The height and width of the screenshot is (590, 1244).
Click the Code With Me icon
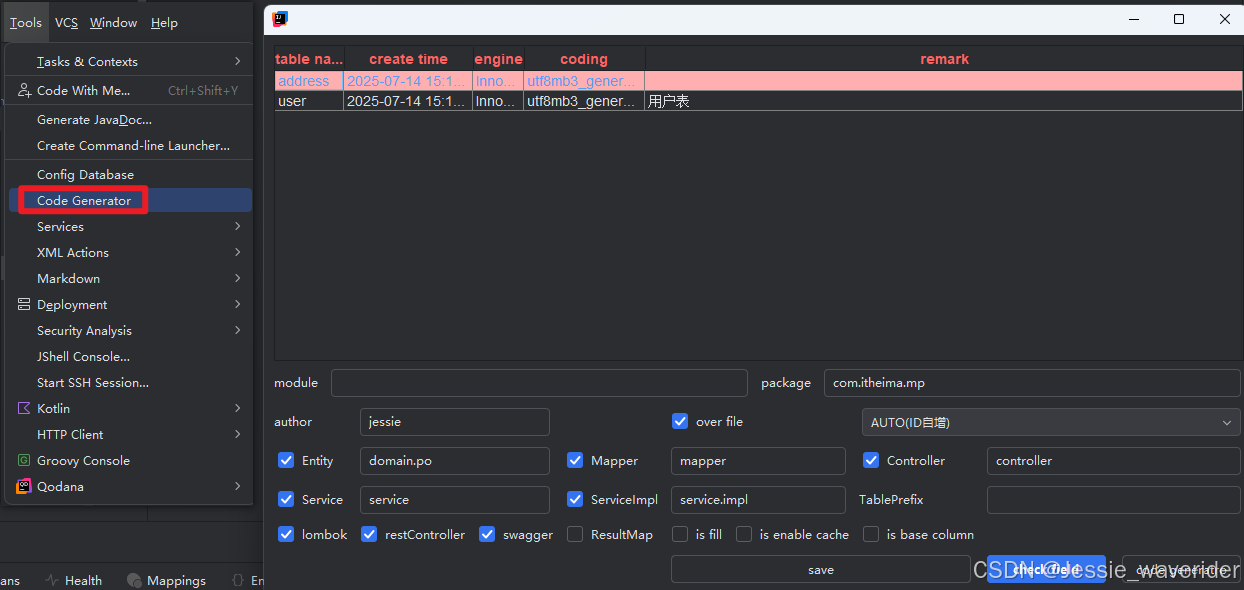pyautogui.click(x=24, y=90)
